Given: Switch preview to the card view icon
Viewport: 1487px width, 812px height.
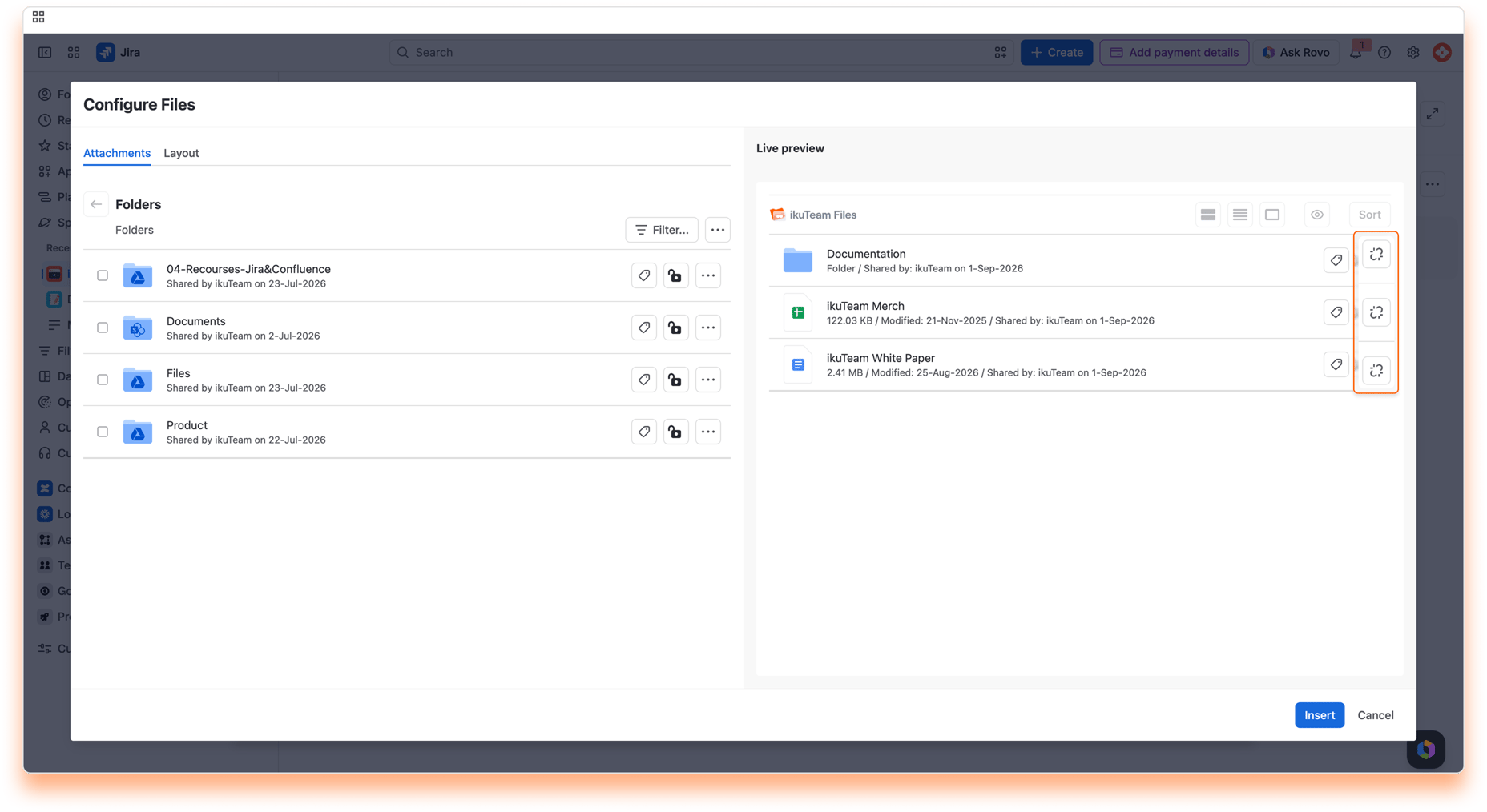Looking at the screenshot, I should [x=1272, y=215].
